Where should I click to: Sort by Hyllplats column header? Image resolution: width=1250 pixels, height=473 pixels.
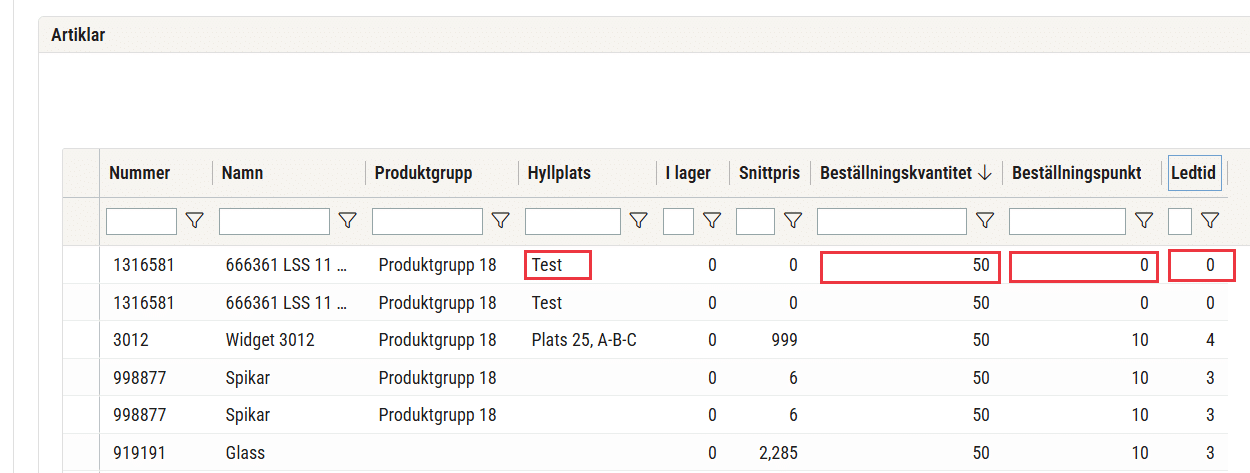pyautogui.click(x=559, y=173)
